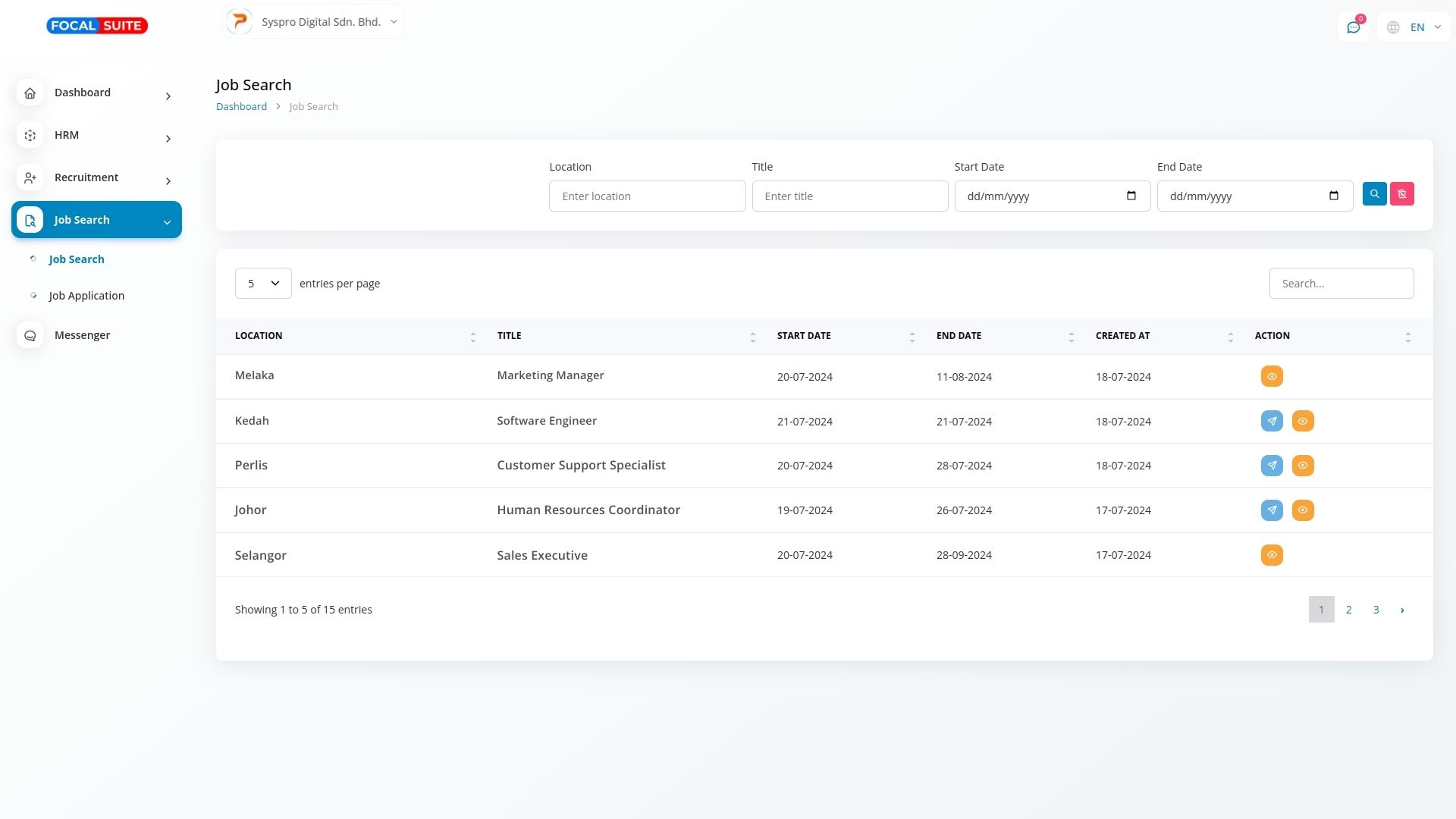Screen dimensions: 1456x819
Task: Open the entries per page dropdown
Action: (263, 284)
